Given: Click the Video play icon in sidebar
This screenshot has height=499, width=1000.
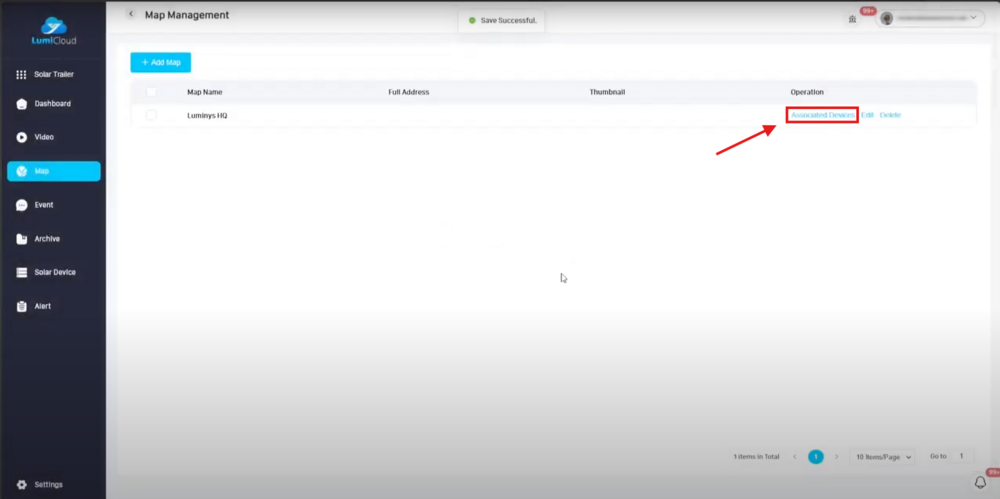Looking at the screenshot, I should [21, 137].
